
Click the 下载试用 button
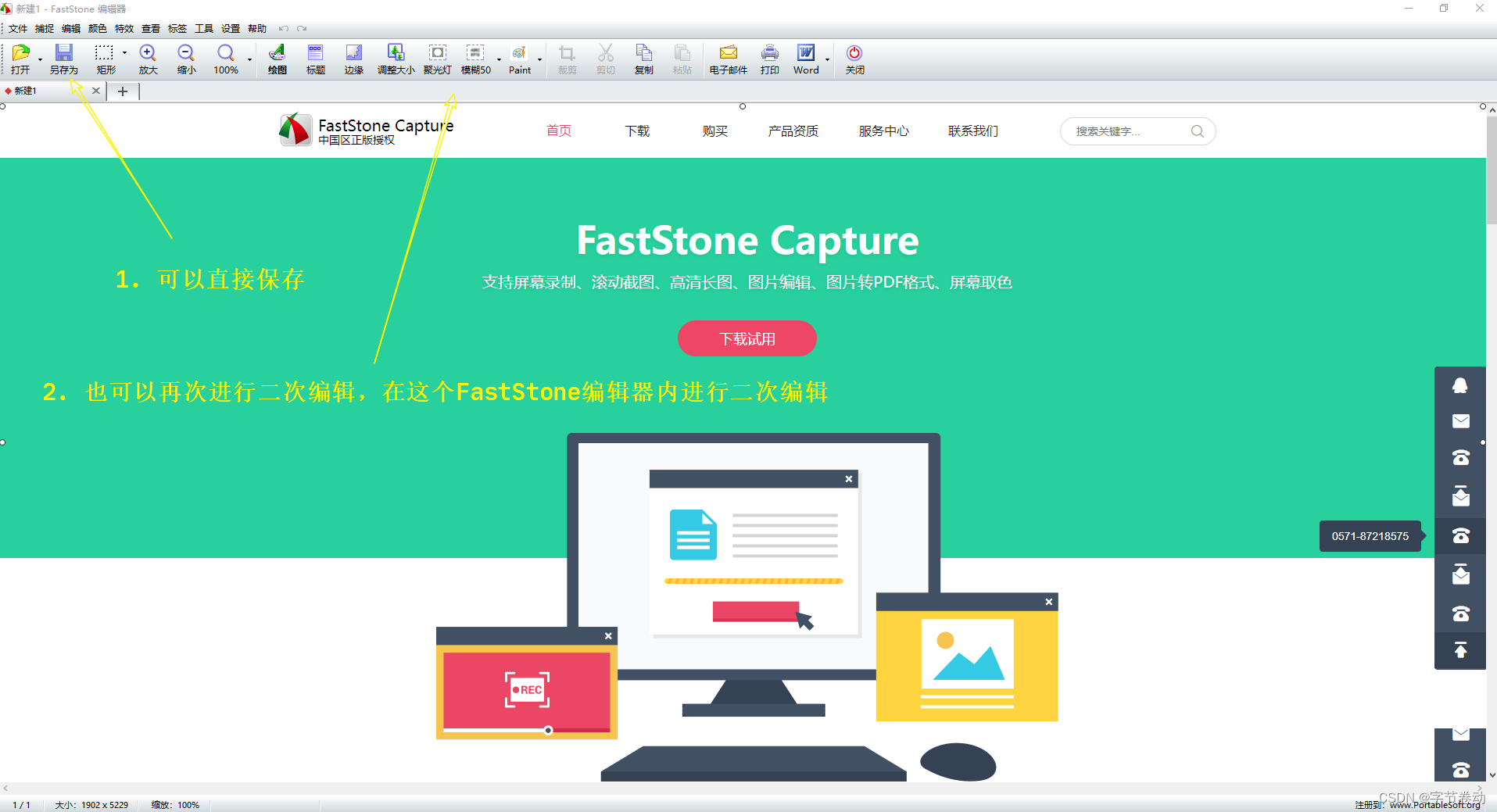[x=747, y=338]
